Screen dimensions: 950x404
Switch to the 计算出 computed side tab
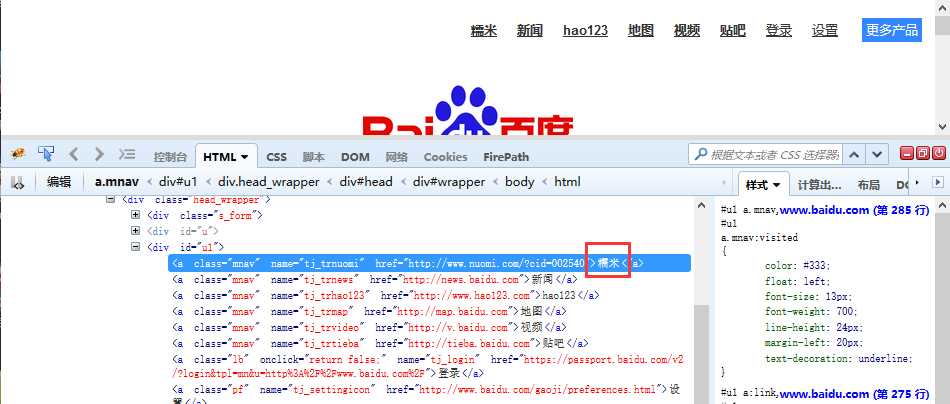tap(819, 185)
